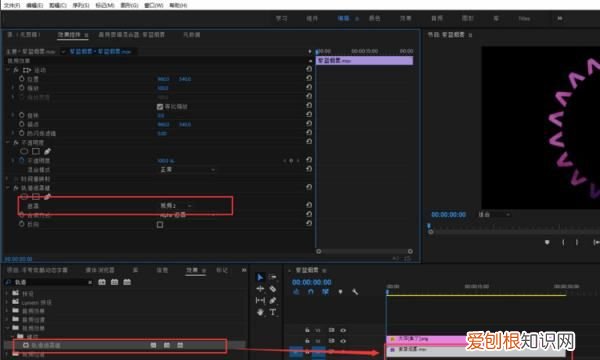Click the timeline panel timecode

pyautogui.click(x=311, y=282)
